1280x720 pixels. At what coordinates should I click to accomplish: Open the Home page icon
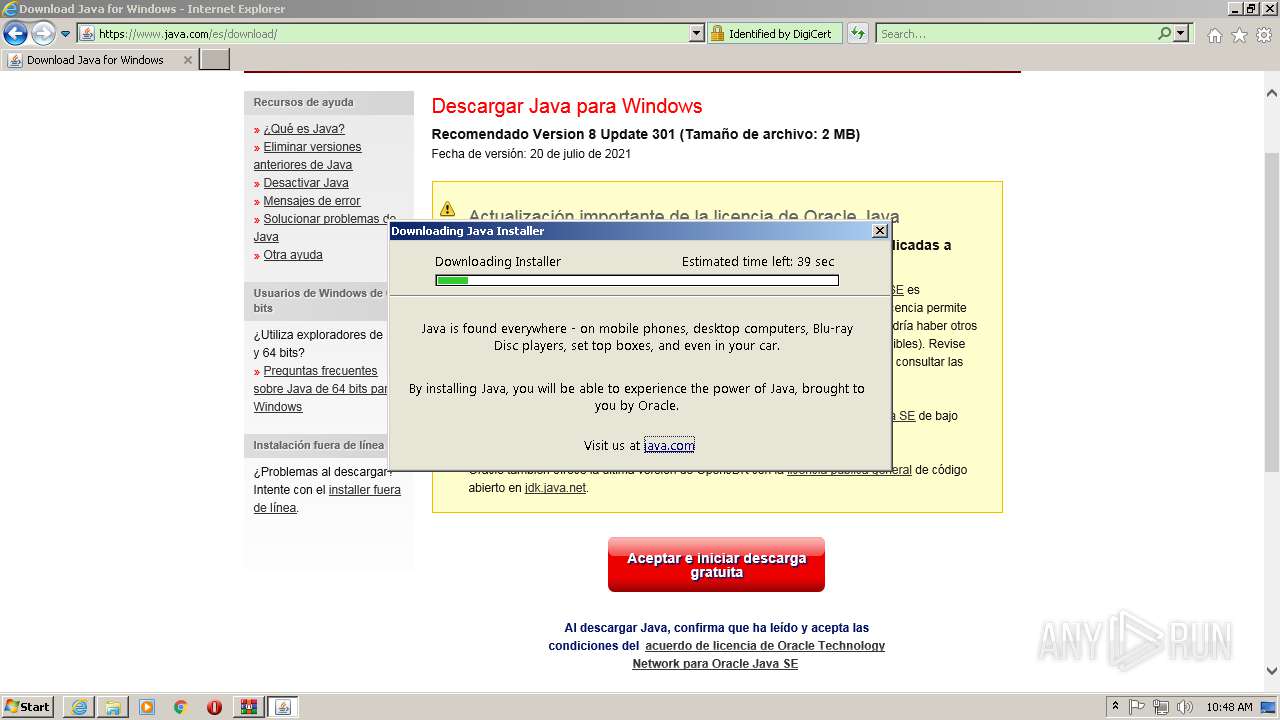tap(1214, 35)
